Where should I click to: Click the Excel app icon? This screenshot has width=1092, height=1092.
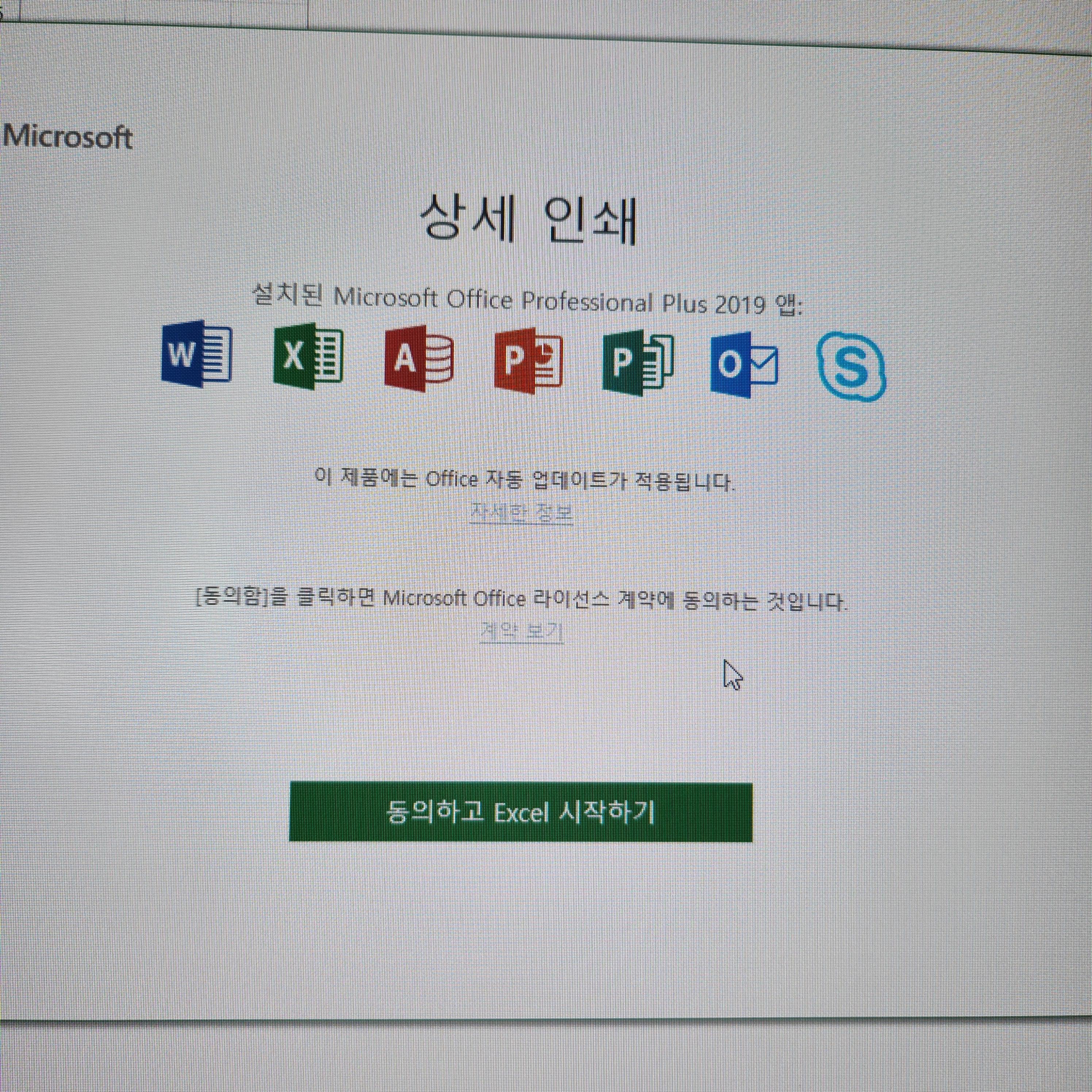tap(308, 356)
